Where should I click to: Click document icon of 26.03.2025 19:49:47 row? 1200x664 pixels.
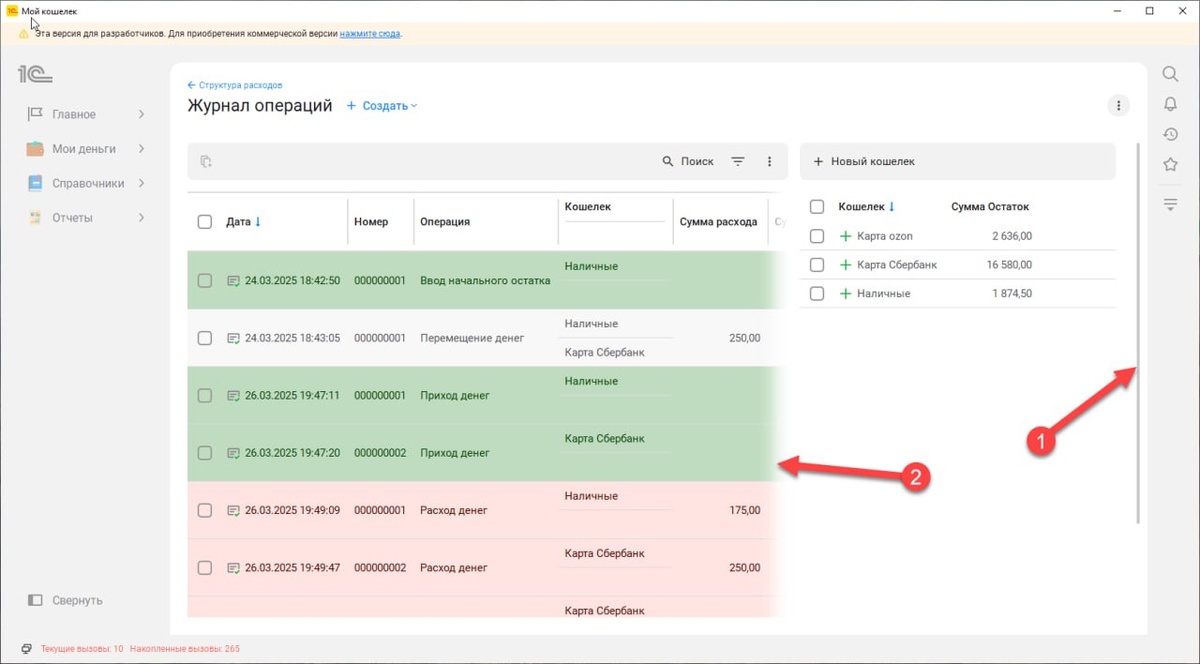coord(234,568)
